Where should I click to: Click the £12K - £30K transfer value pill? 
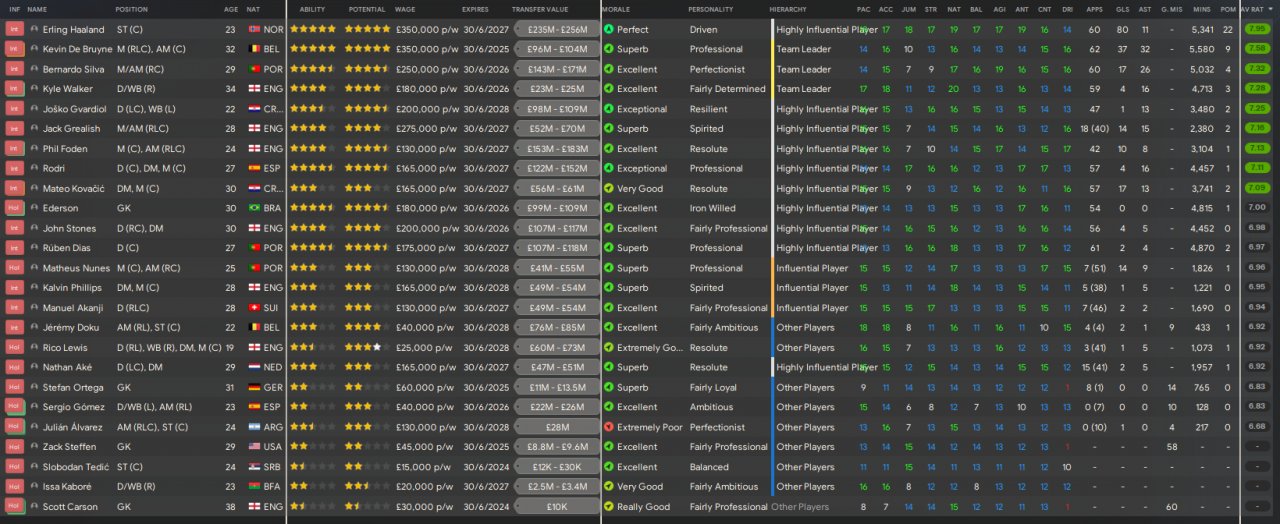(x=556, y=467)
